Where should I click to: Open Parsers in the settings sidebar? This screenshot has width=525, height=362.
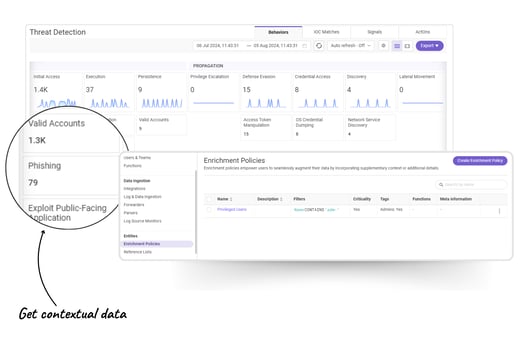131,213
